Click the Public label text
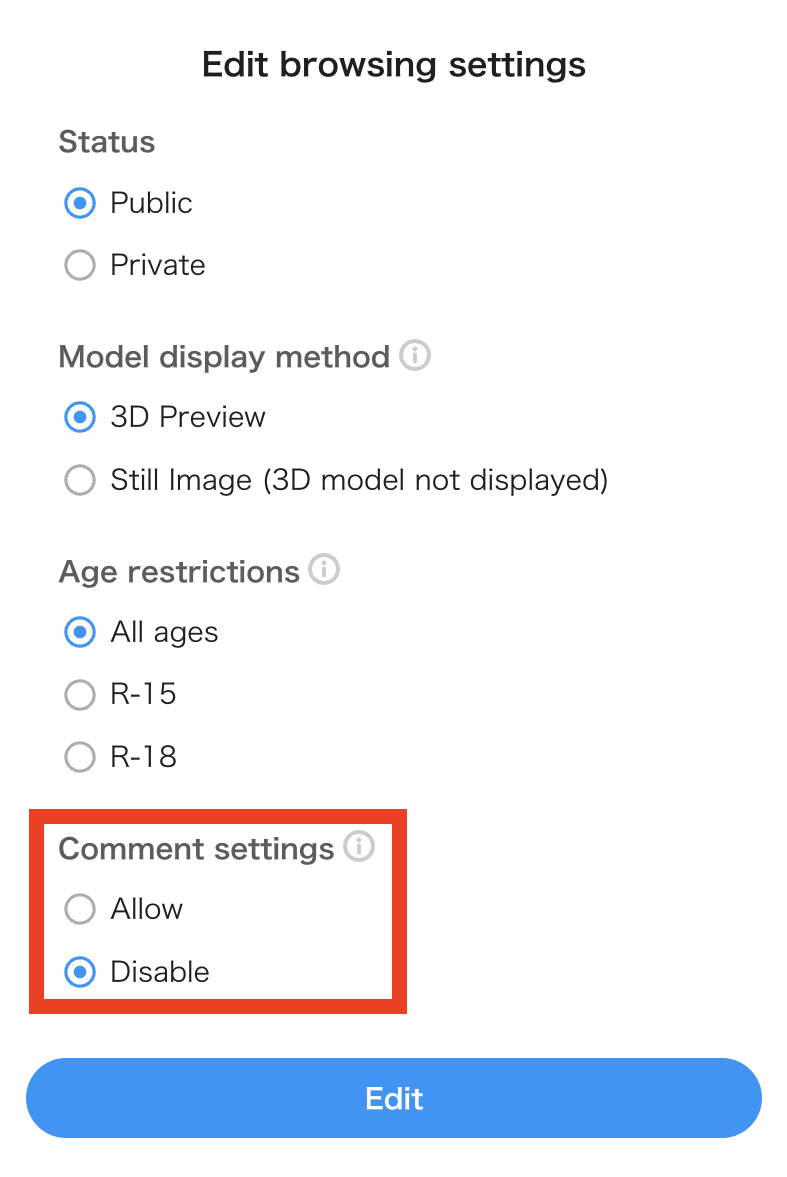 tap(150, 203)
